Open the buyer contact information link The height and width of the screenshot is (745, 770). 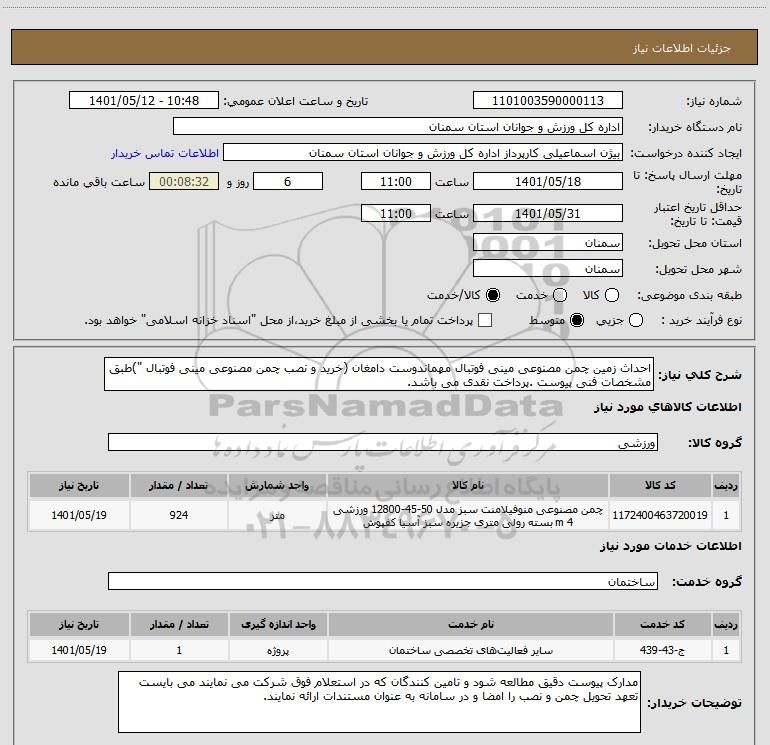165,153
